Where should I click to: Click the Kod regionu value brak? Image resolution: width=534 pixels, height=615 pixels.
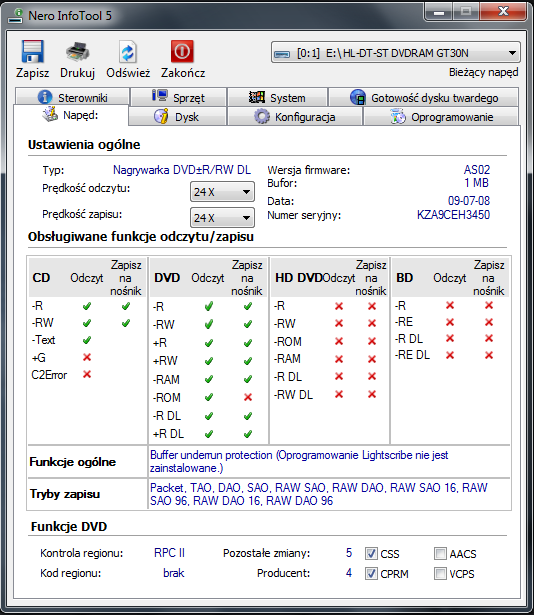(x=173, y=573)
